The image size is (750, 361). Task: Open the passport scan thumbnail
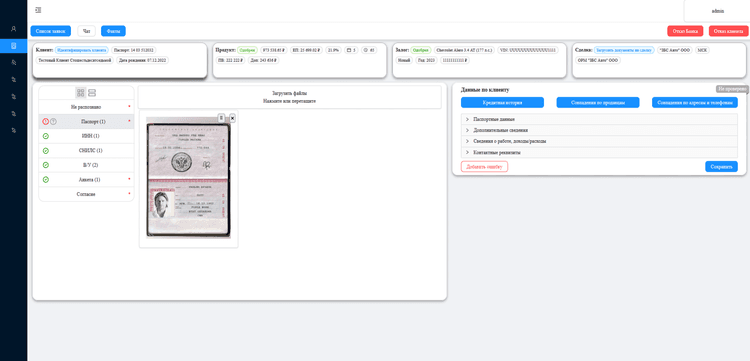pyautogui.click(x=188, y=177)
